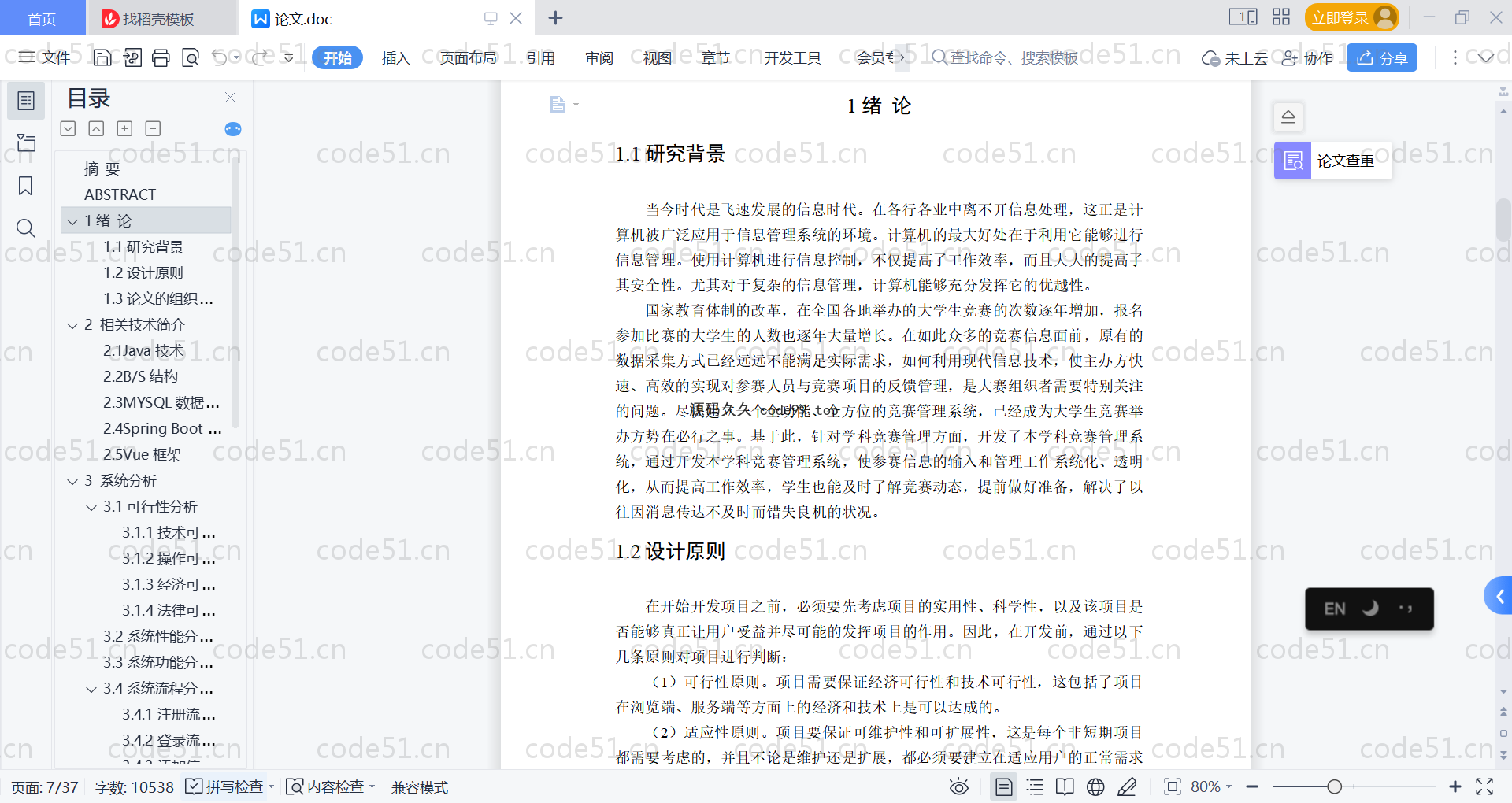Expand the blue side panel arrow
Image resolution: width=1512 pixels, height=803 pixels.
(x=1499, y=597)
